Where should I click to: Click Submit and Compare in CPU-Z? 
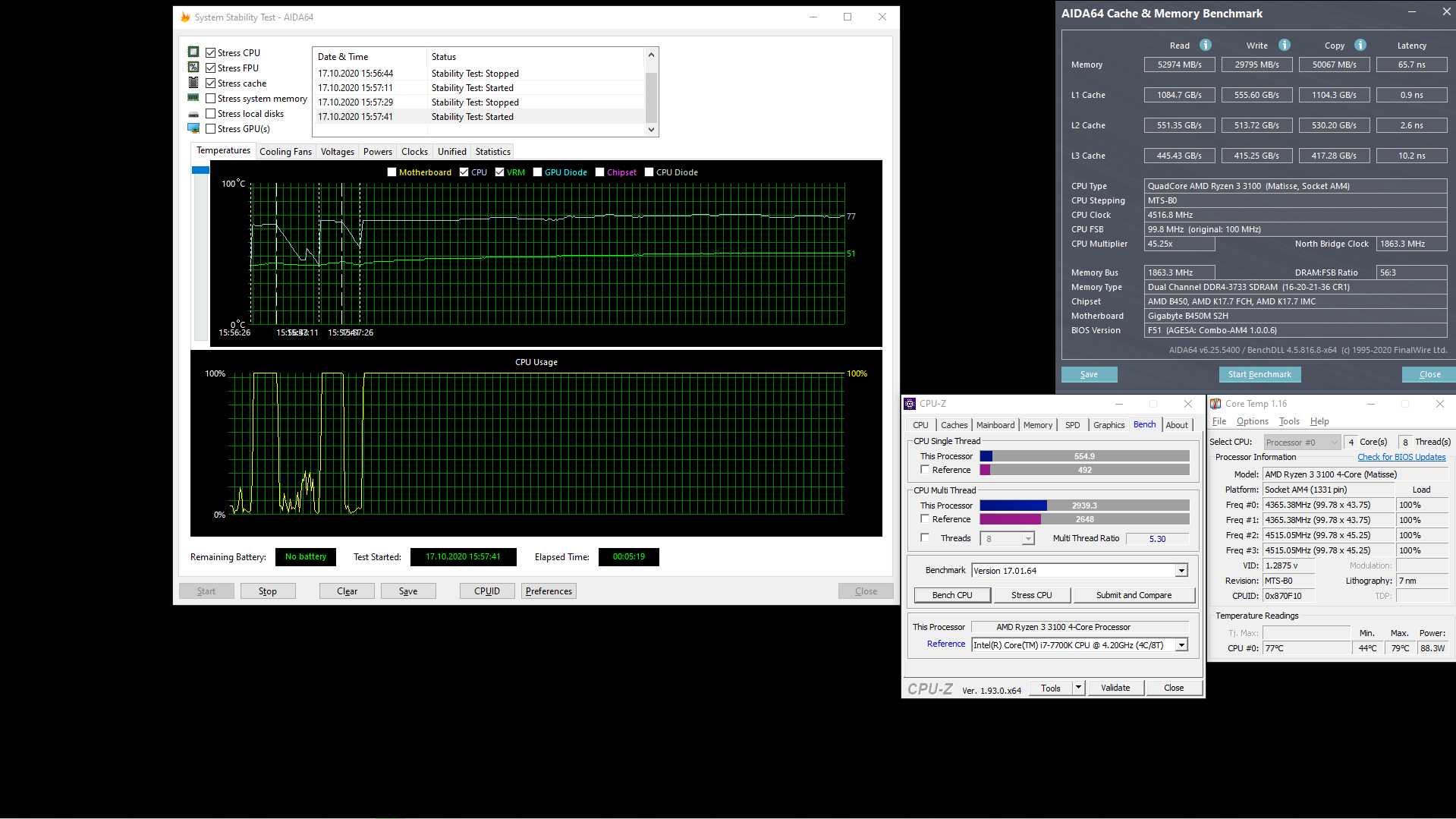pos(1134,595)
